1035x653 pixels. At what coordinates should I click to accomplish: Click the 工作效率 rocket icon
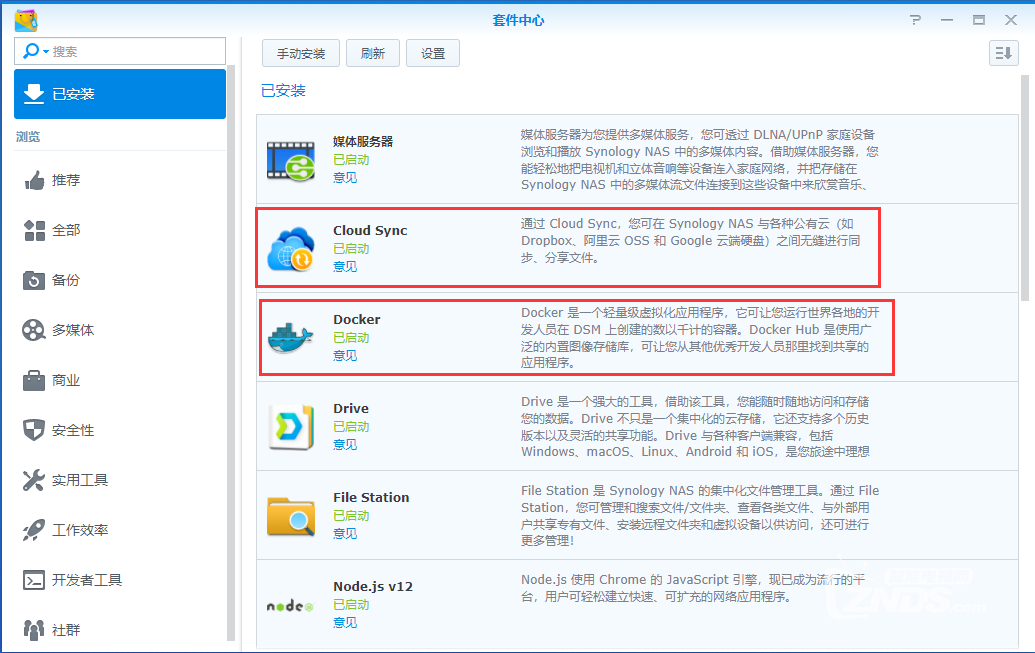coord(34,530)
